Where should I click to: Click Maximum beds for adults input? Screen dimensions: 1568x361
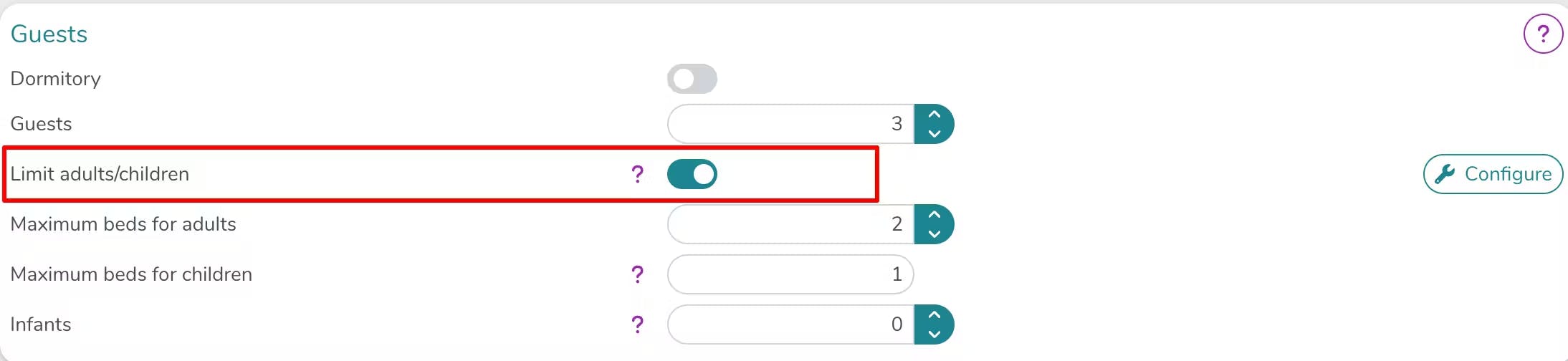click(790, 224)
